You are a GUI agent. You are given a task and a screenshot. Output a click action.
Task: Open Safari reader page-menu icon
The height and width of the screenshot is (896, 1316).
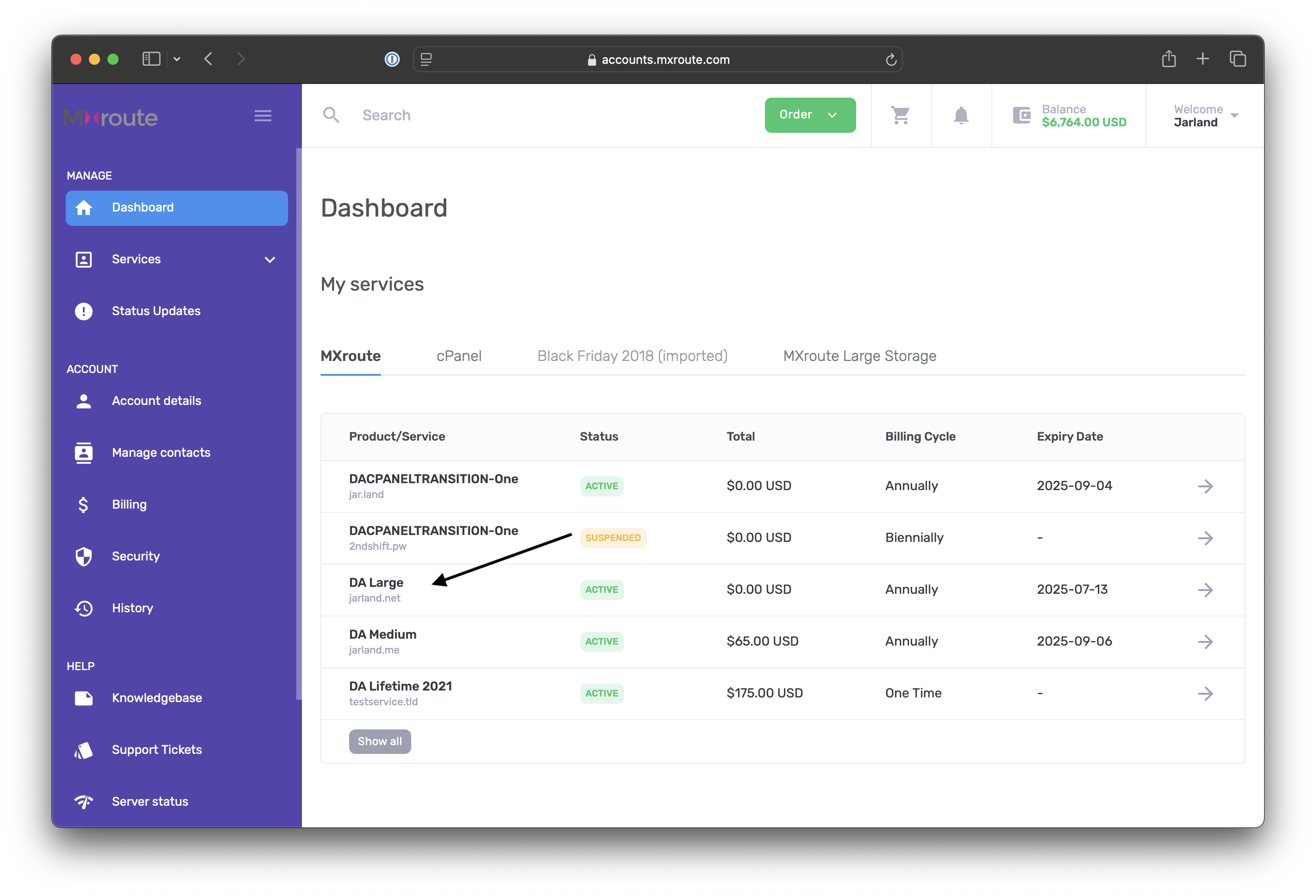coord(426,59)
